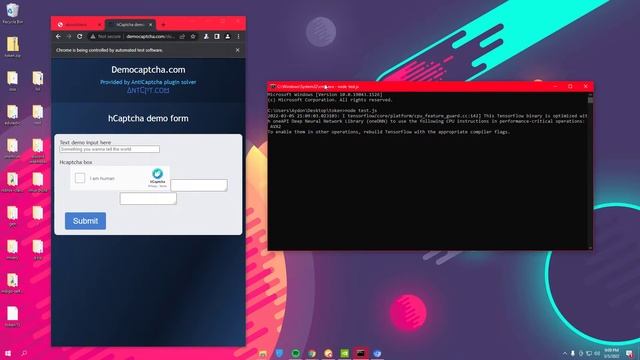Click the hCaptcha logo in widget

pyautogui.click(x=157, y=174)
